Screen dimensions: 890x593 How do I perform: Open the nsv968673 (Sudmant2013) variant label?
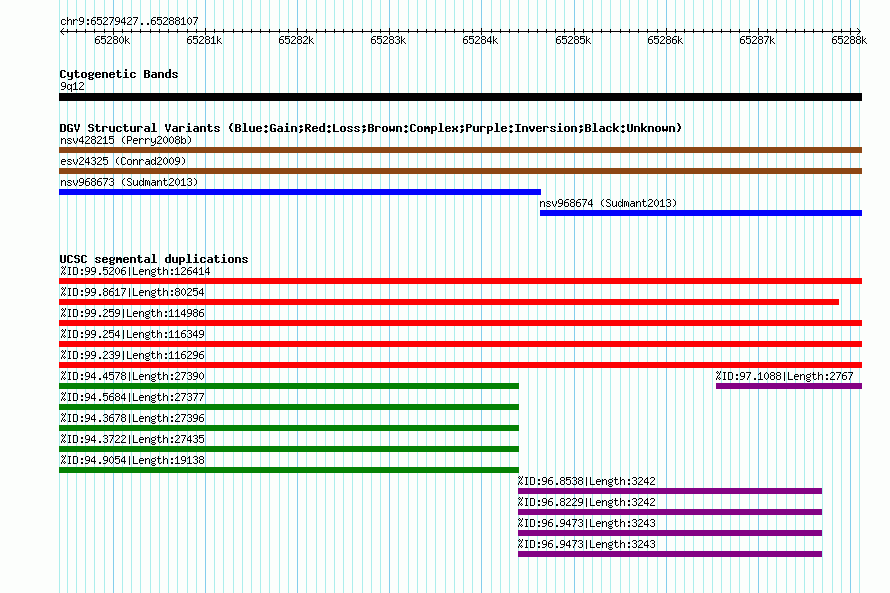tap(129, 182)
